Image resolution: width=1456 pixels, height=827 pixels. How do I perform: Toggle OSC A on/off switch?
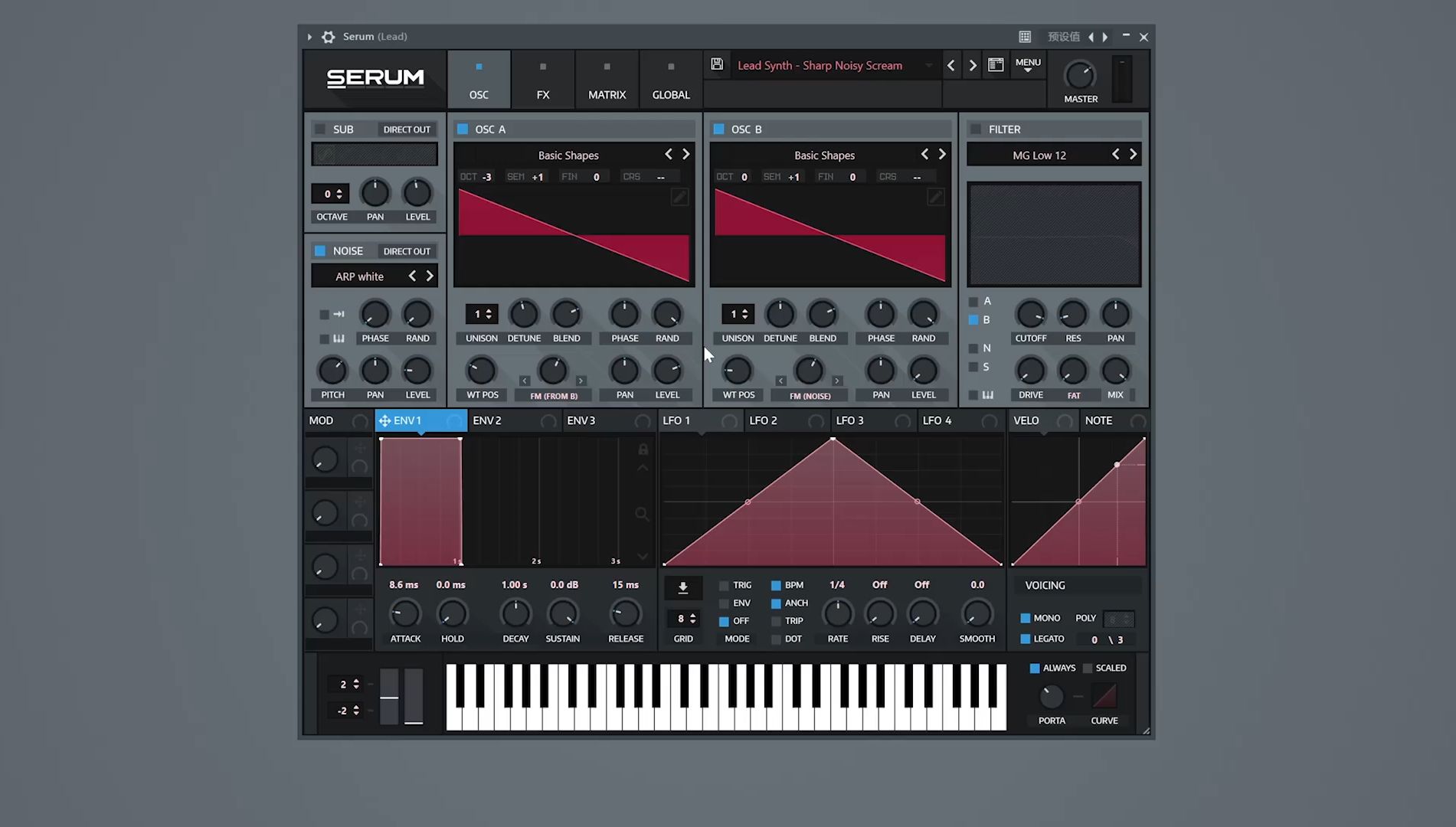[463, 129]
